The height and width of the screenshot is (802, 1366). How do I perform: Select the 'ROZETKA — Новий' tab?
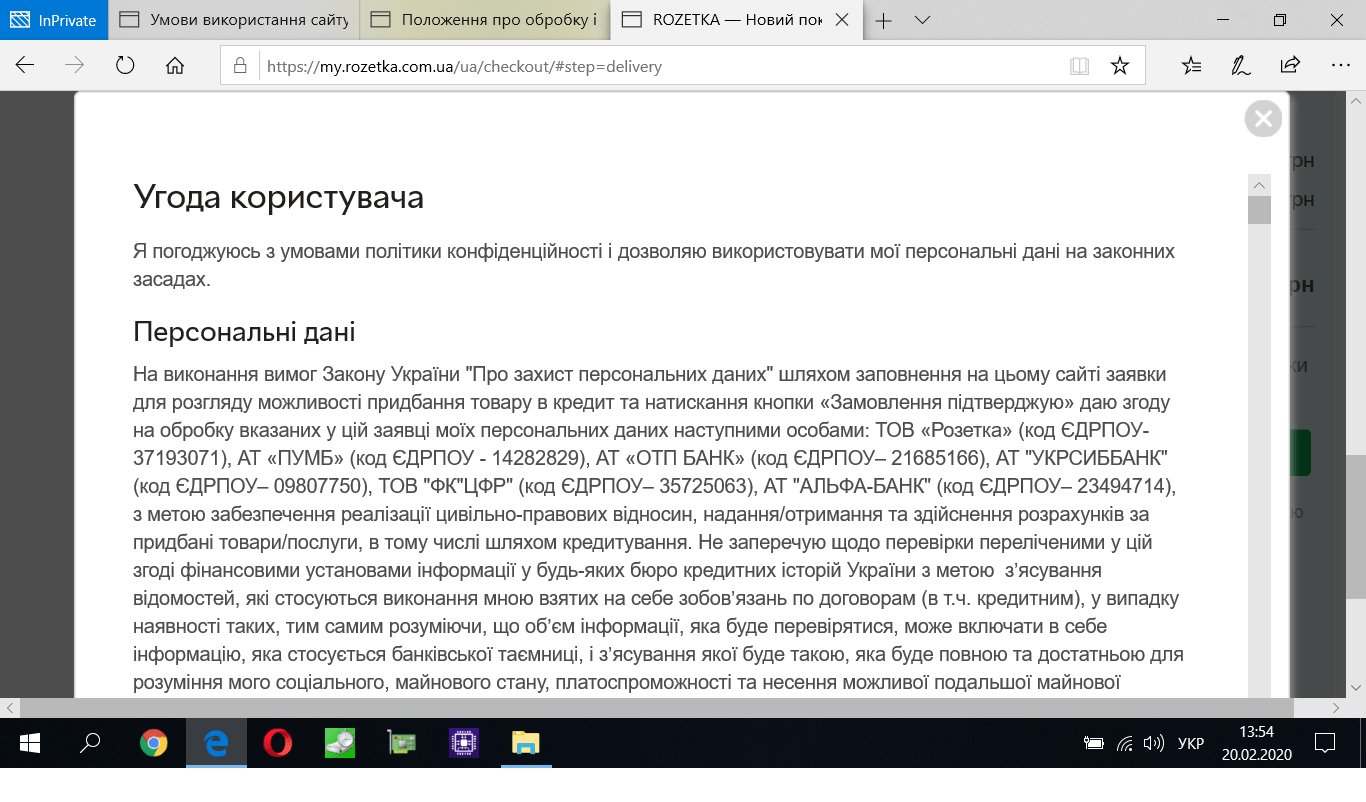[x=735, y=20]
